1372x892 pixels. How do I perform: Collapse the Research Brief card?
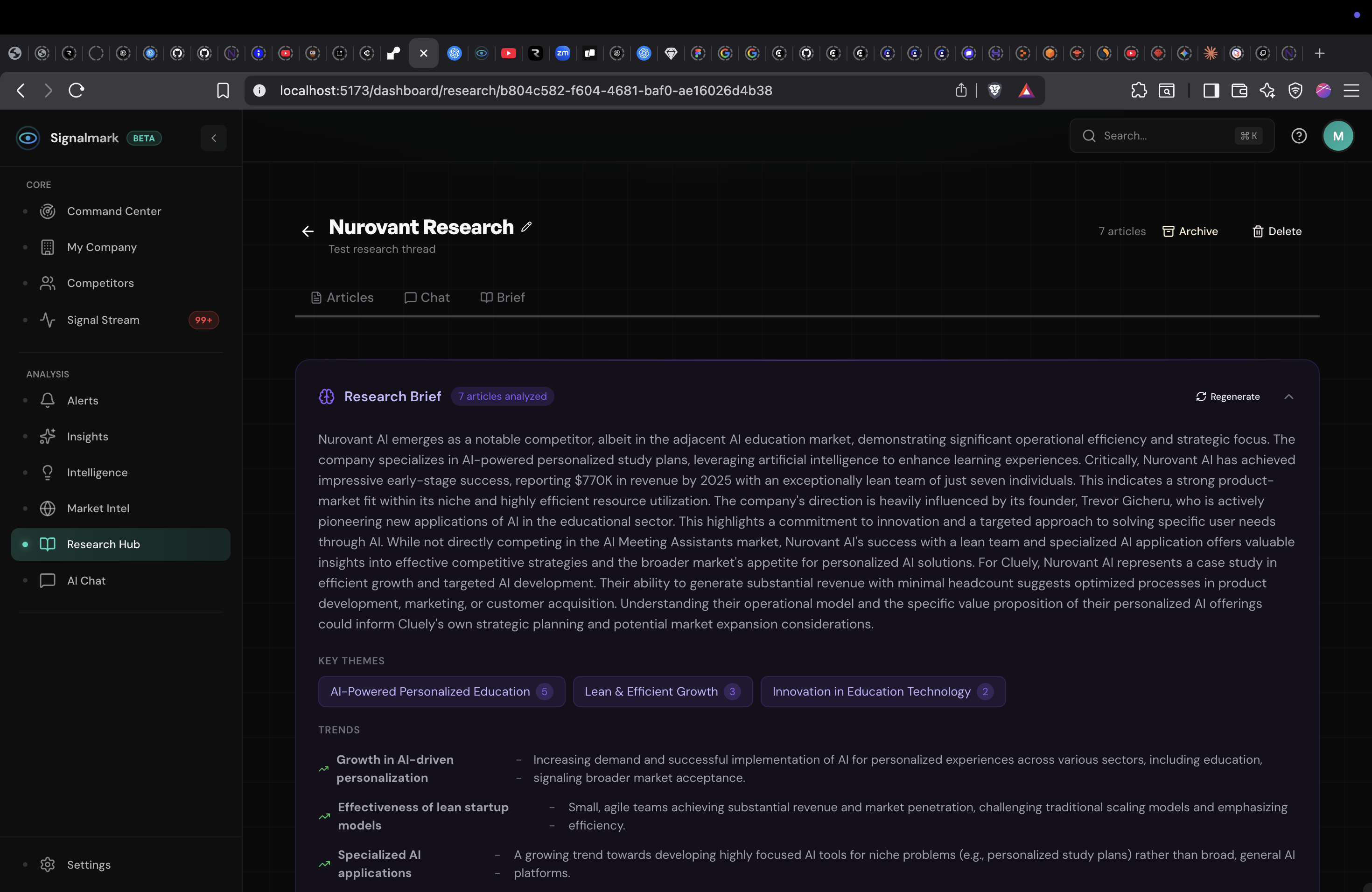(1288, 397)
